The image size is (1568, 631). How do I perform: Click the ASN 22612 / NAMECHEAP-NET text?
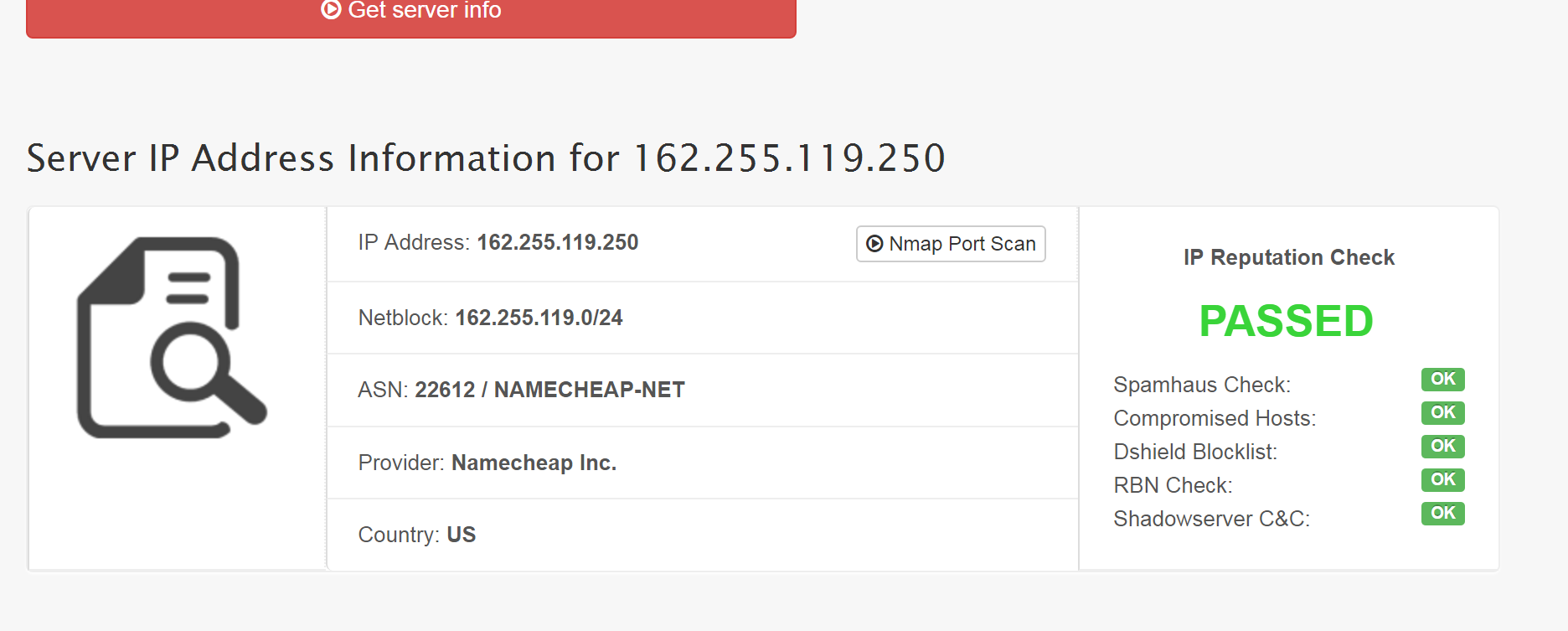pyautogui.click(x=549, y=390)
